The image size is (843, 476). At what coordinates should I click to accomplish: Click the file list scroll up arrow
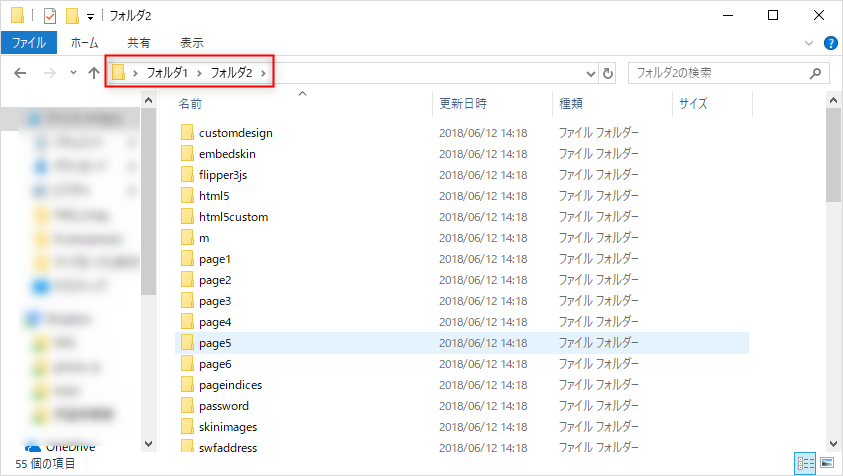[x=833, y=100]
